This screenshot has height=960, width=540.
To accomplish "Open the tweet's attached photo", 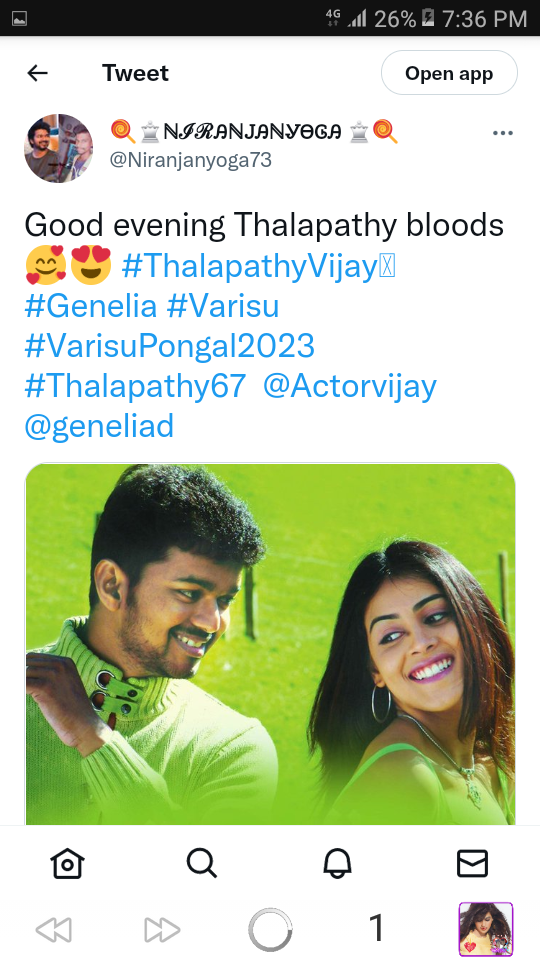I will point(270,644).
